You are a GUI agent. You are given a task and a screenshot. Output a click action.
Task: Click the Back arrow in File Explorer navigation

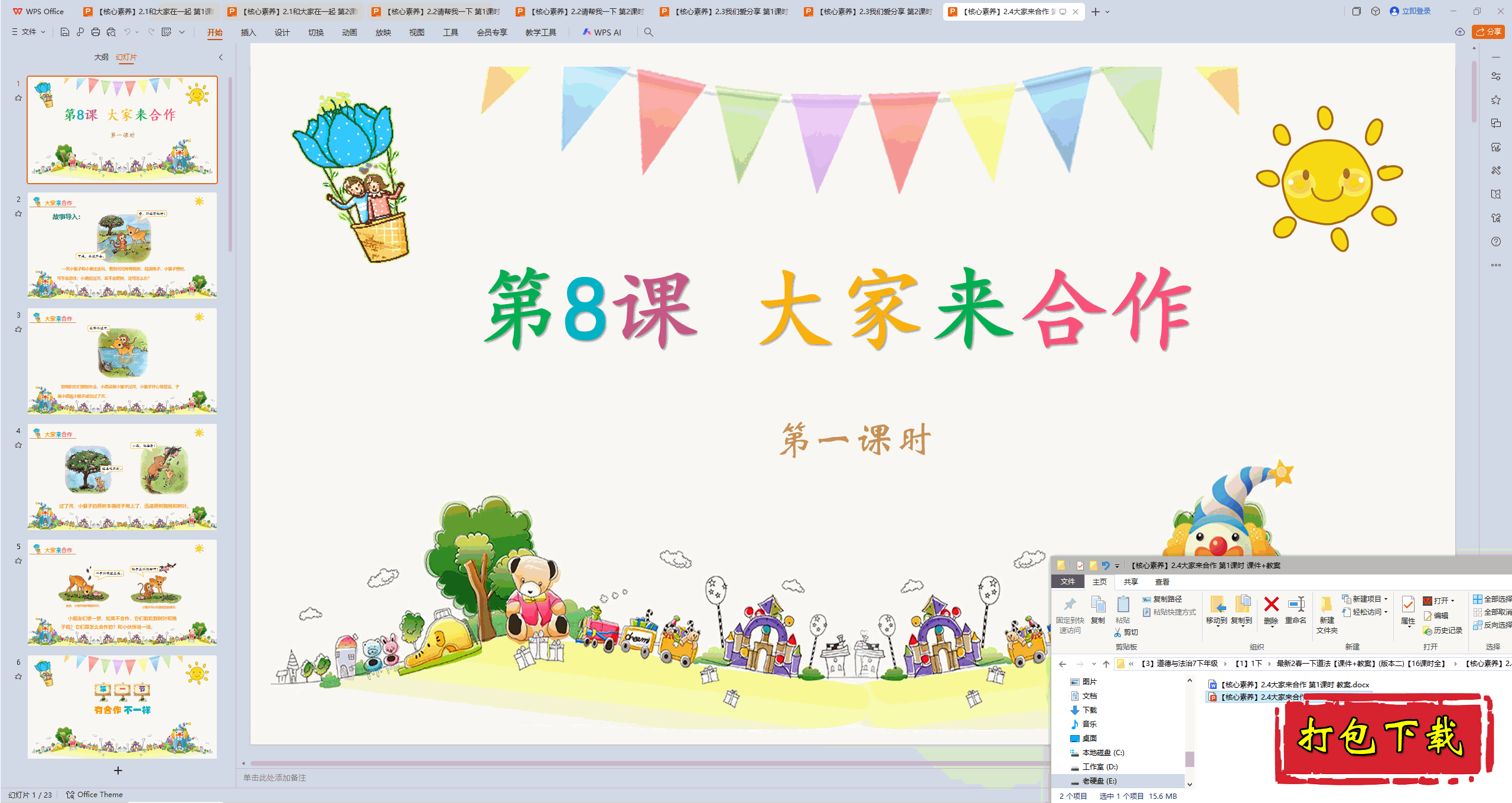[x=1063, y=664]
